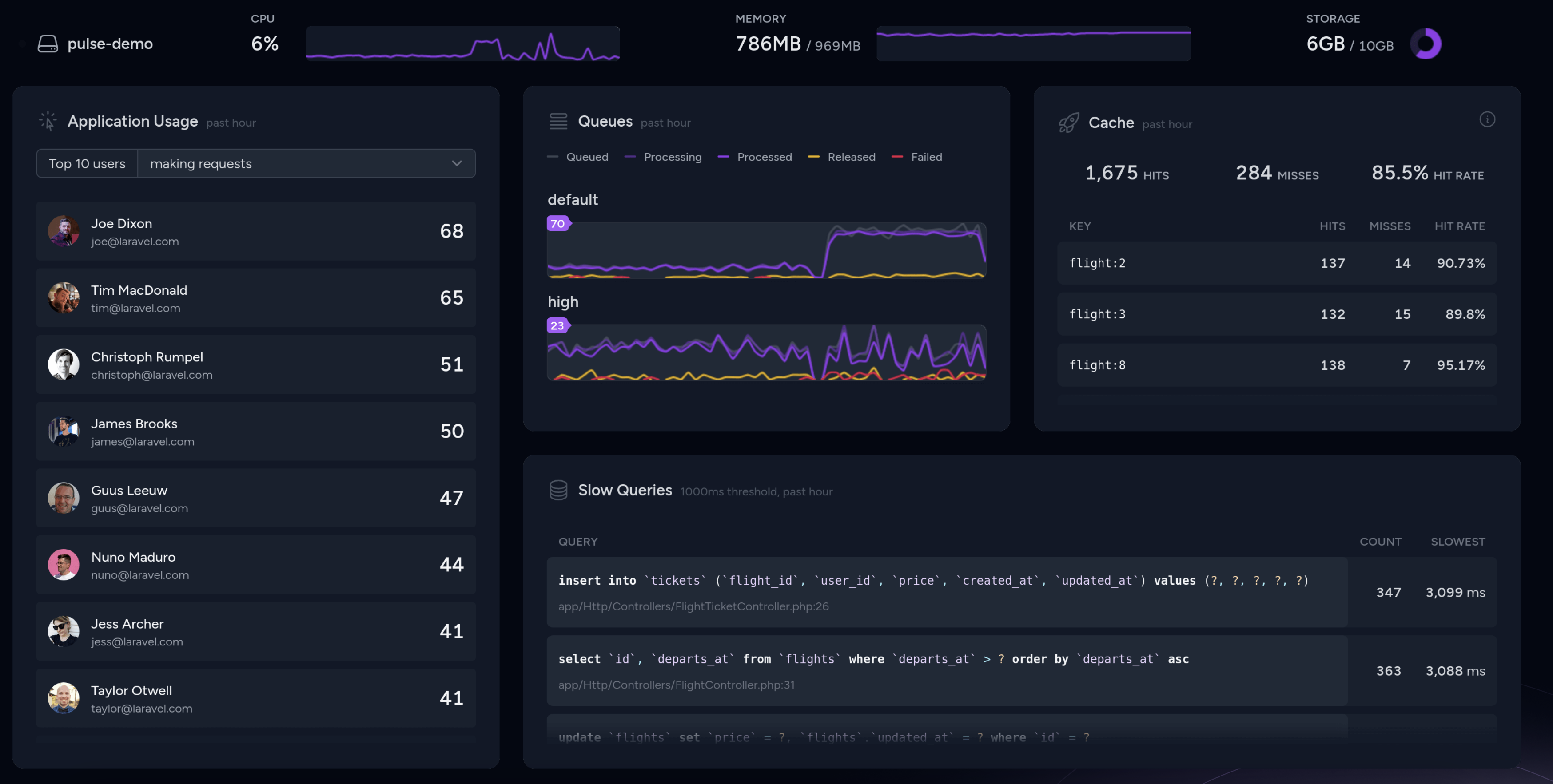Click the Processing legend item
1553x784 pixels.
coord(663,157)
